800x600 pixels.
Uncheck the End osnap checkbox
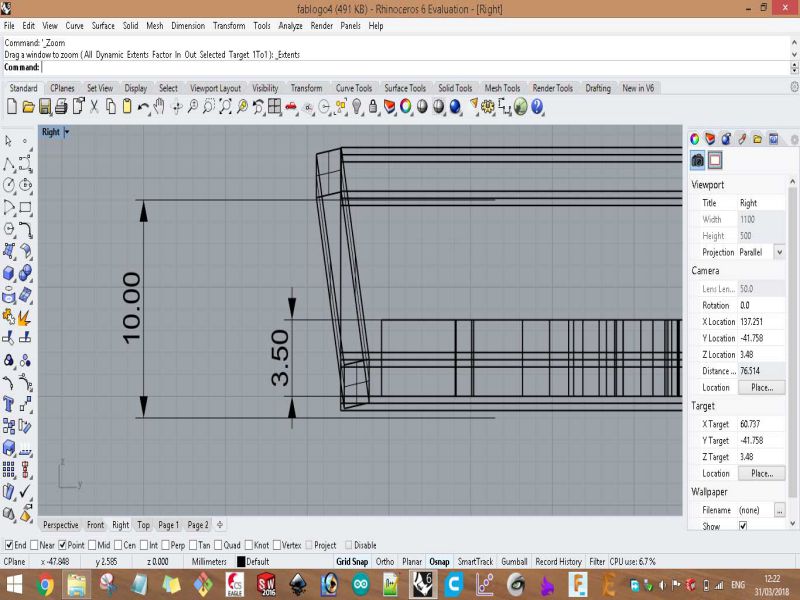tap(9, 545)
